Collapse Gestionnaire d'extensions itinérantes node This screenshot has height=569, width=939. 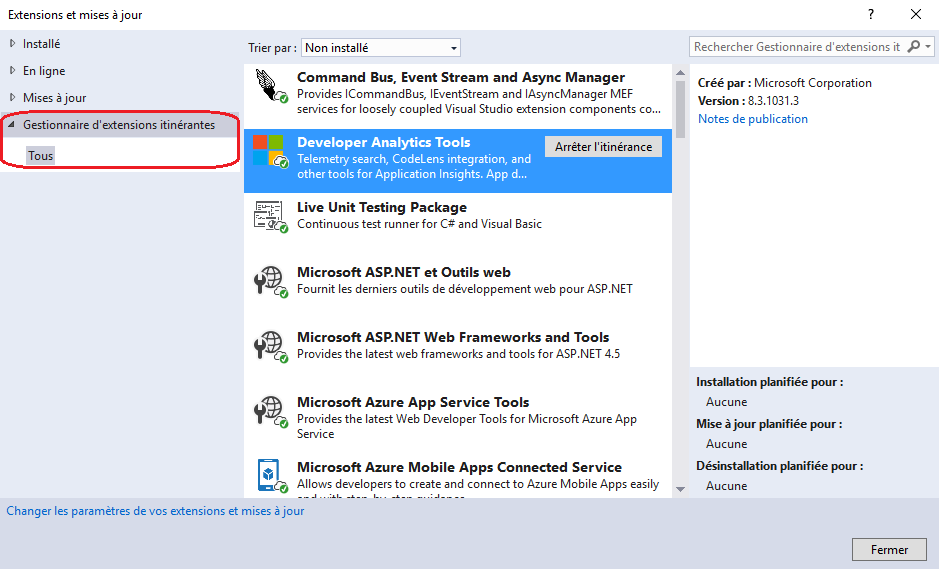[x=13, y=125]
